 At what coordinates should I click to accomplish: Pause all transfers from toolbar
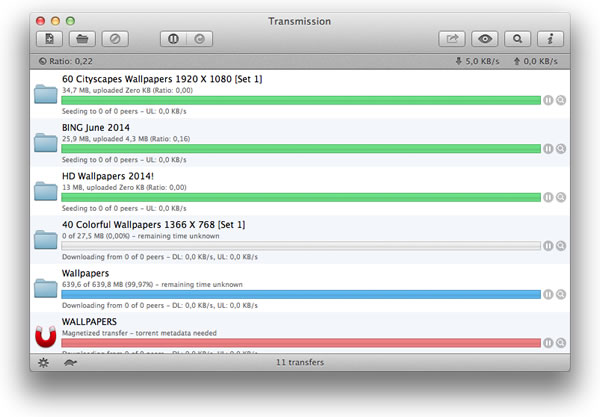[173, 39]
